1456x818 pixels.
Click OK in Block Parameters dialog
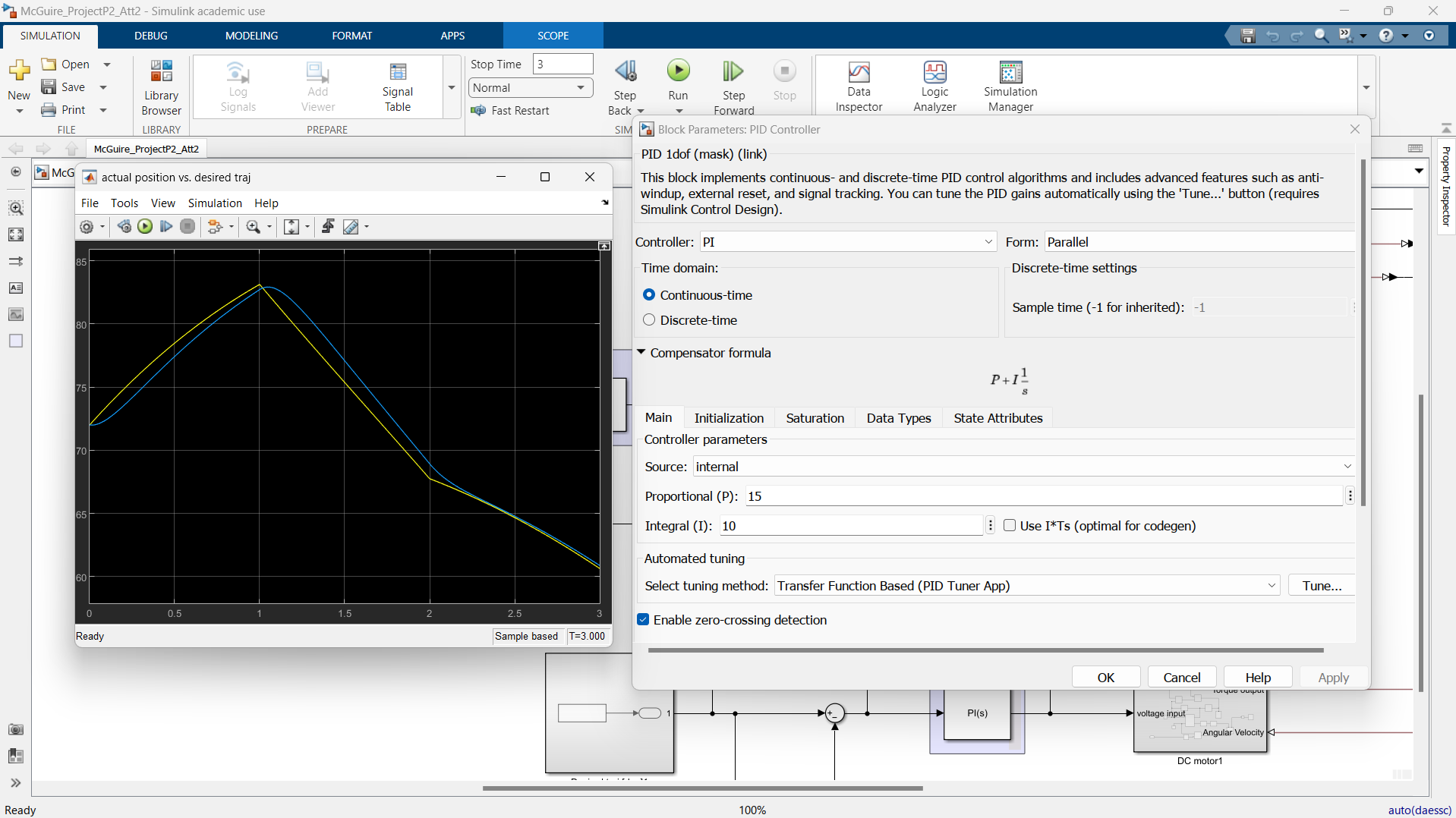(x=1106, y=677)
